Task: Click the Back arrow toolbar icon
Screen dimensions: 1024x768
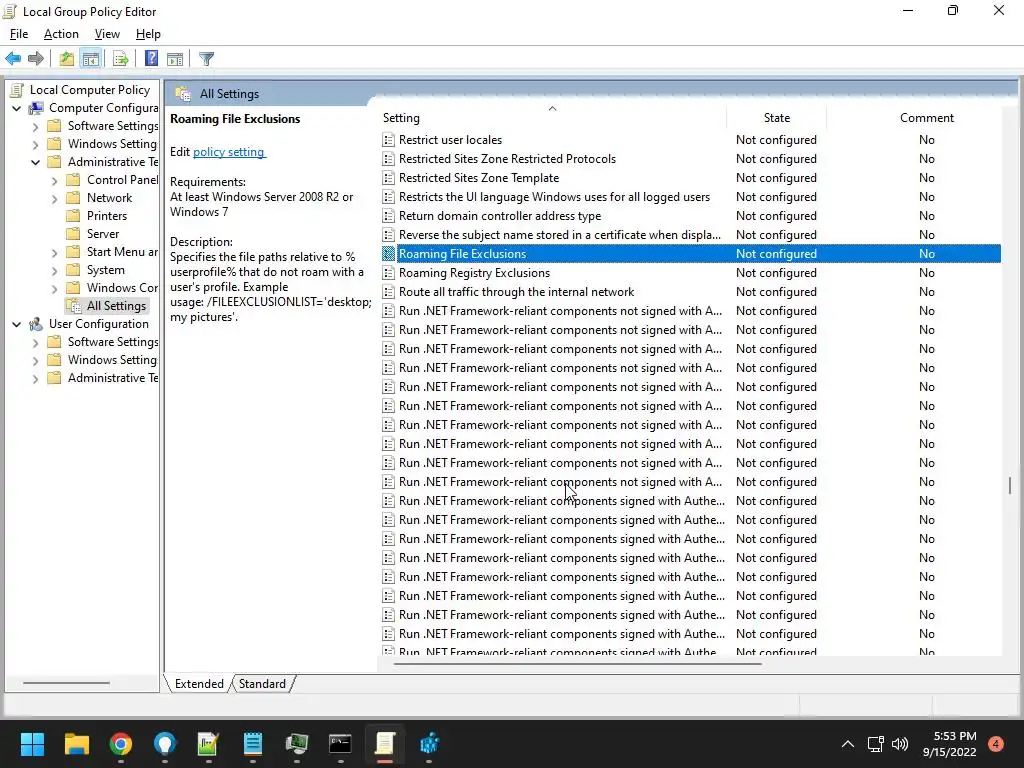Action: [x=13, y=59]
